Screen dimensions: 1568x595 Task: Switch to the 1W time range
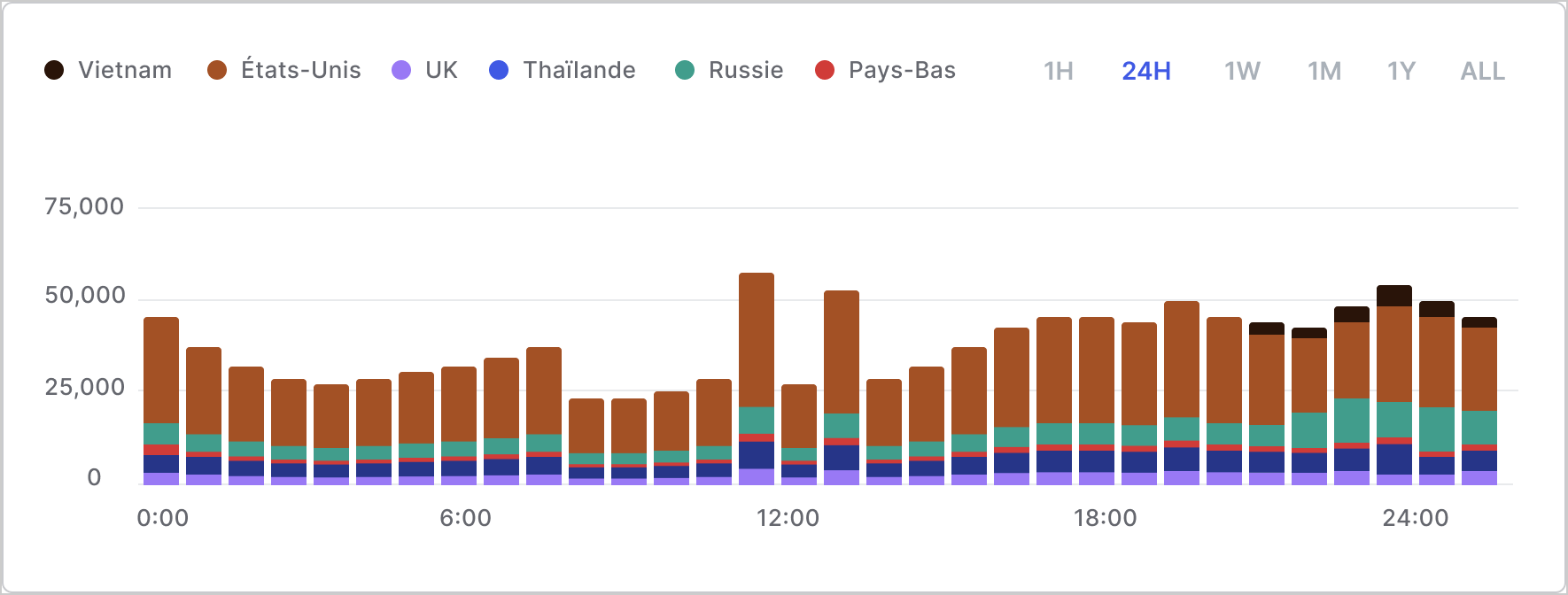pos(1242,71)
